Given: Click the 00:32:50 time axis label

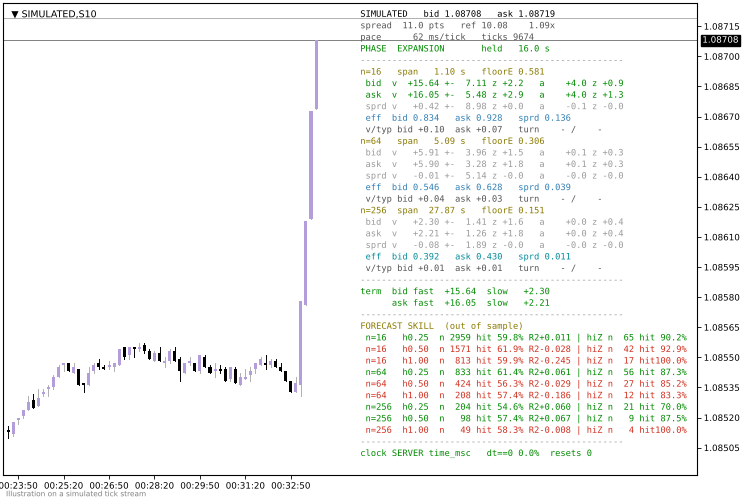Looking at the screenshot, I should (291, 485).
